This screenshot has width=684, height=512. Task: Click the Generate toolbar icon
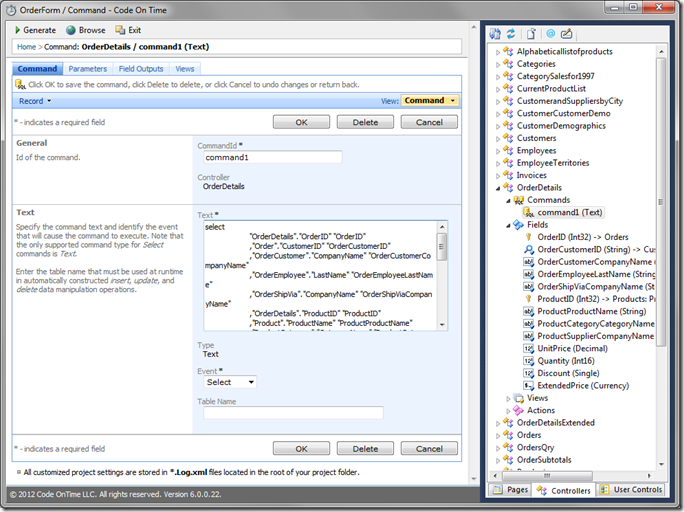click(x=18, y=30)
